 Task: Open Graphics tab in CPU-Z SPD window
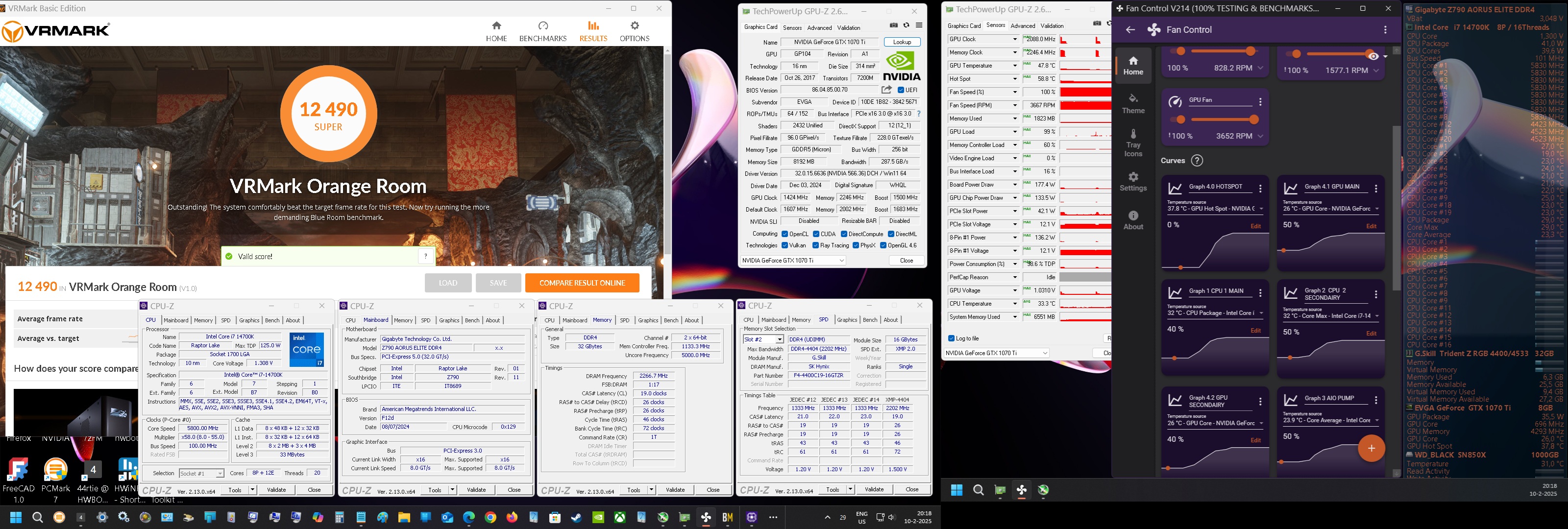[x=847, y=320]
